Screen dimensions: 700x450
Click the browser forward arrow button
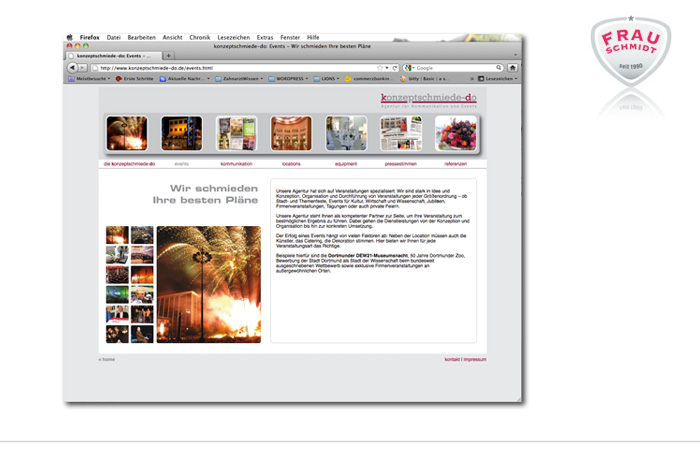(83, 68)
